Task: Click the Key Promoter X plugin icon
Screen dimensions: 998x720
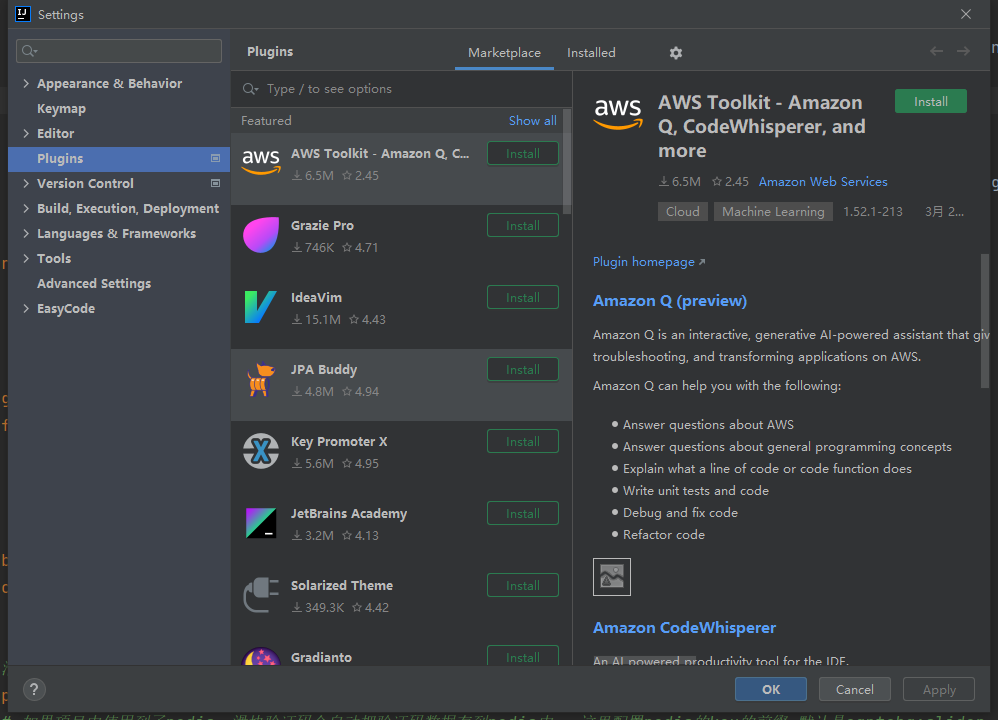Action: 261,451
